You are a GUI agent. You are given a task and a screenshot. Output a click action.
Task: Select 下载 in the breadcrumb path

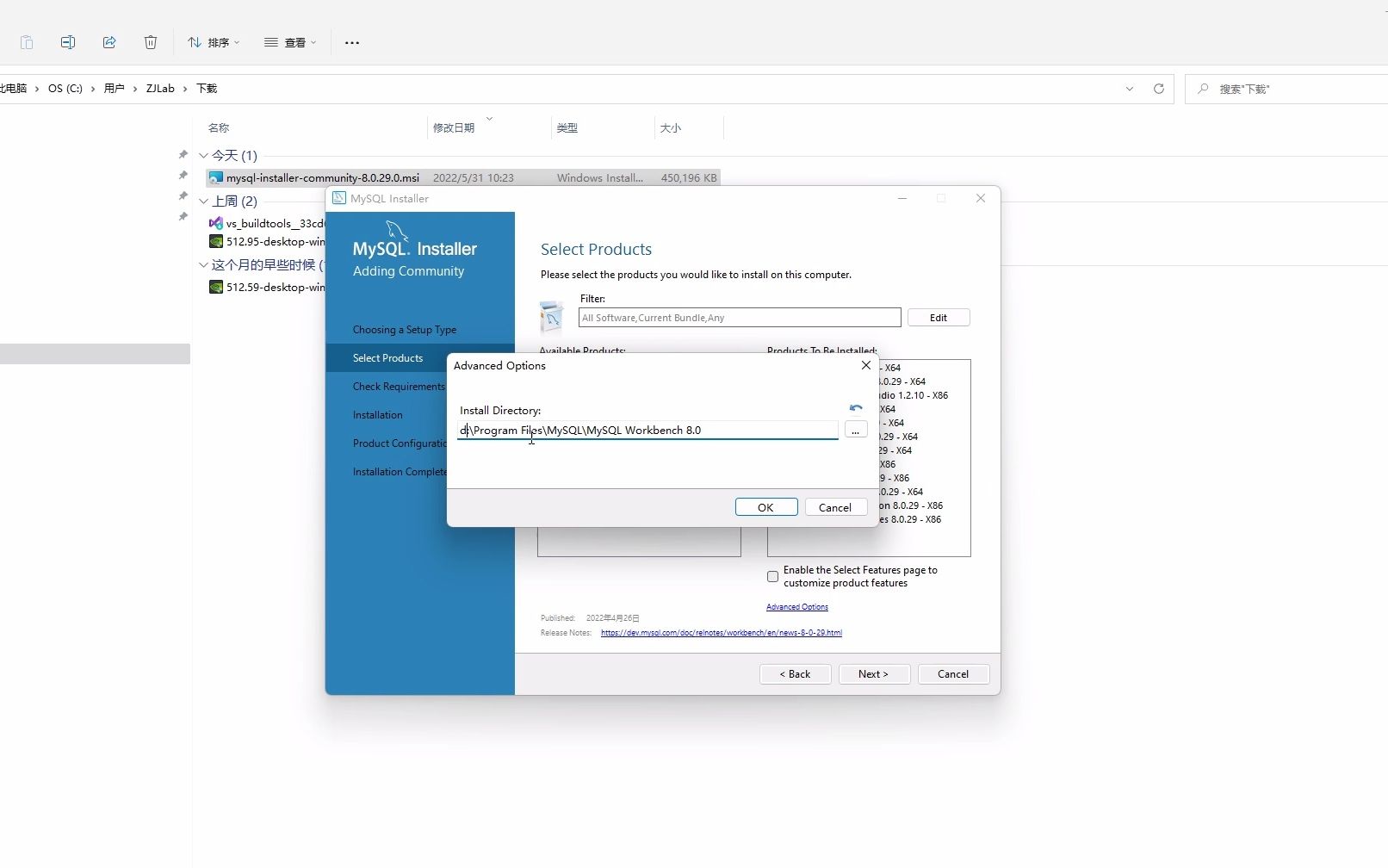207,89
